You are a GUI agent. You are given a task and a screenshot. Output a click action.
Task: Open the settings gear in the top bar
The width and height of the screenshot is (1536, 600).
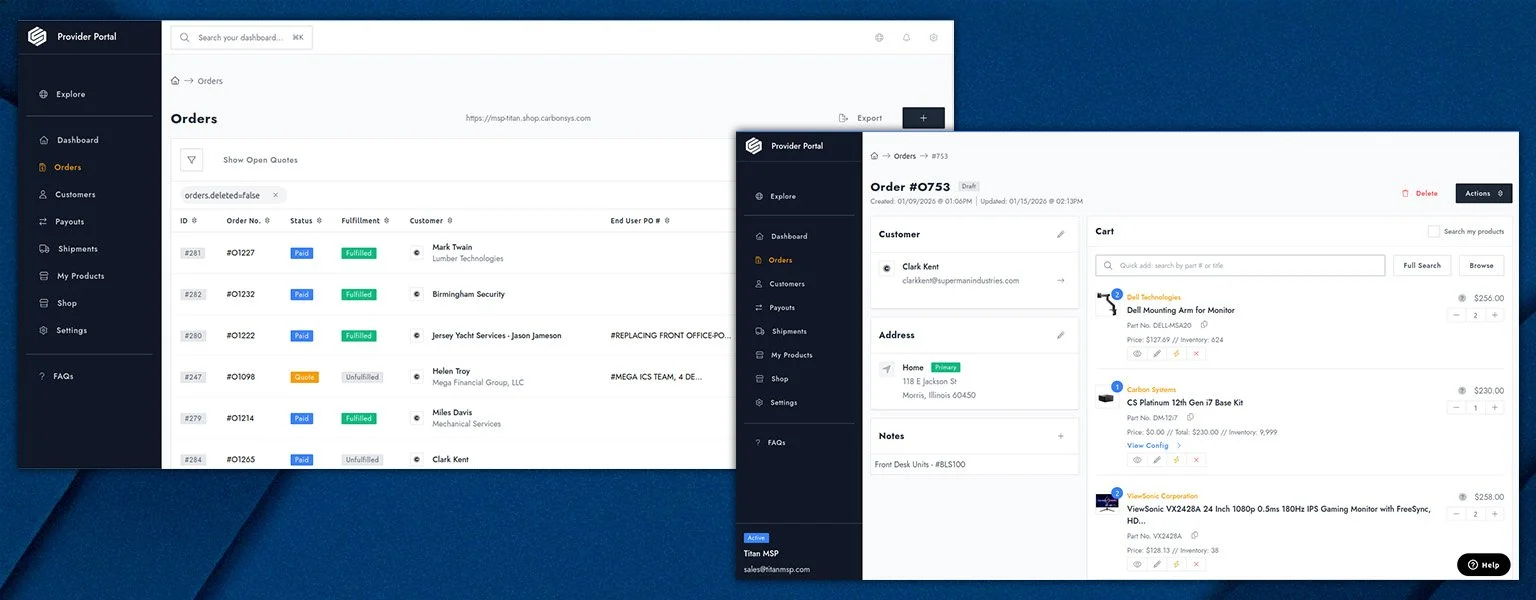(x=933, y=37)
